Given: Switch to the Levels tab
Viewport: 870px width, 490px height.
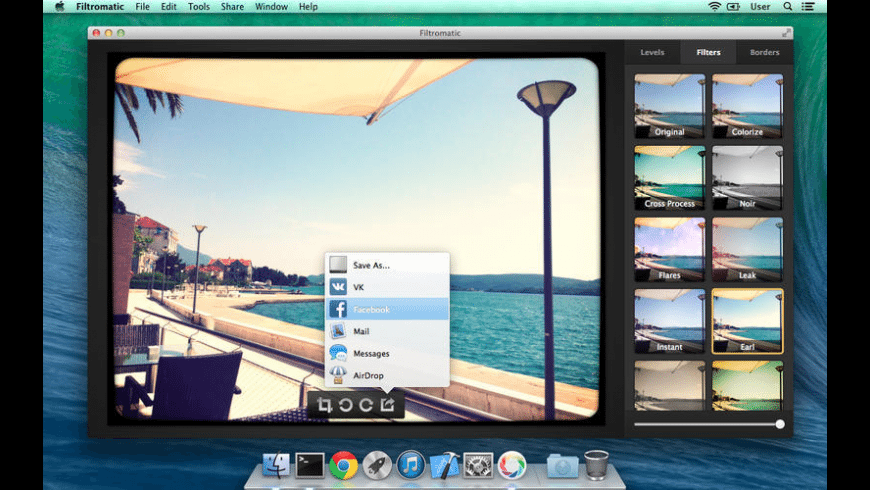Looking at the screenshot, I should click(652, 52).
